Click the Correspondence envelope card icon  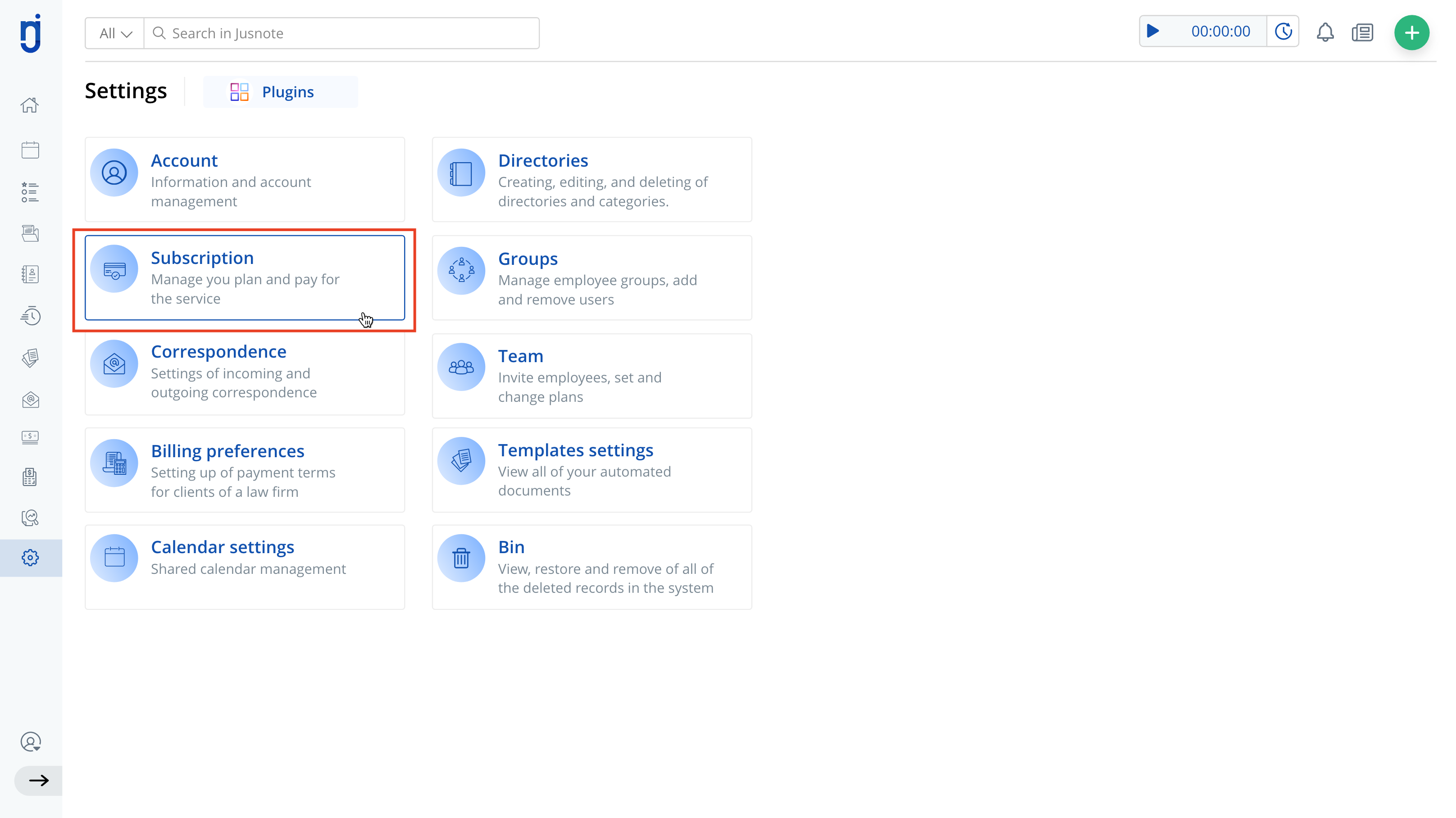(114, 364)
